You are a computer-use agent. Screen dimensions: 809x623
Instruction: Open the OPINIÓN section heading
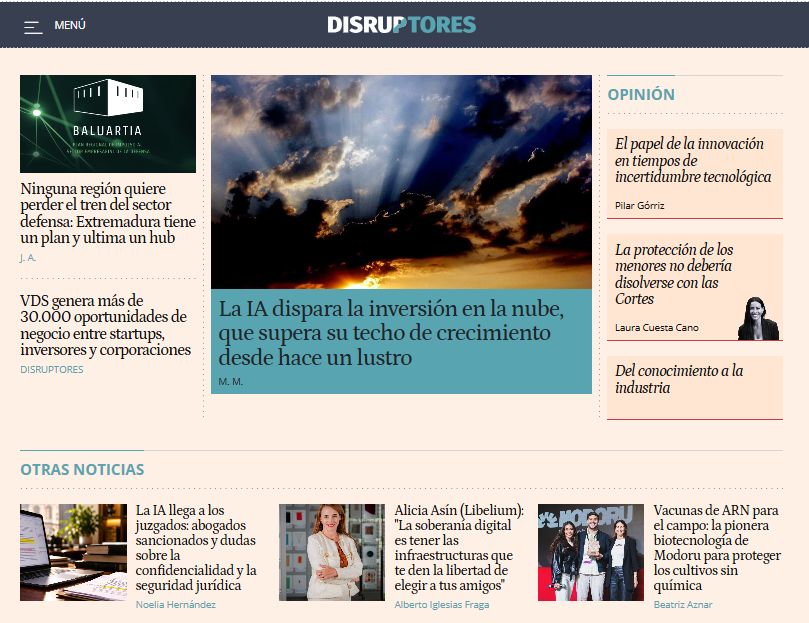click(x=641, y=95)
